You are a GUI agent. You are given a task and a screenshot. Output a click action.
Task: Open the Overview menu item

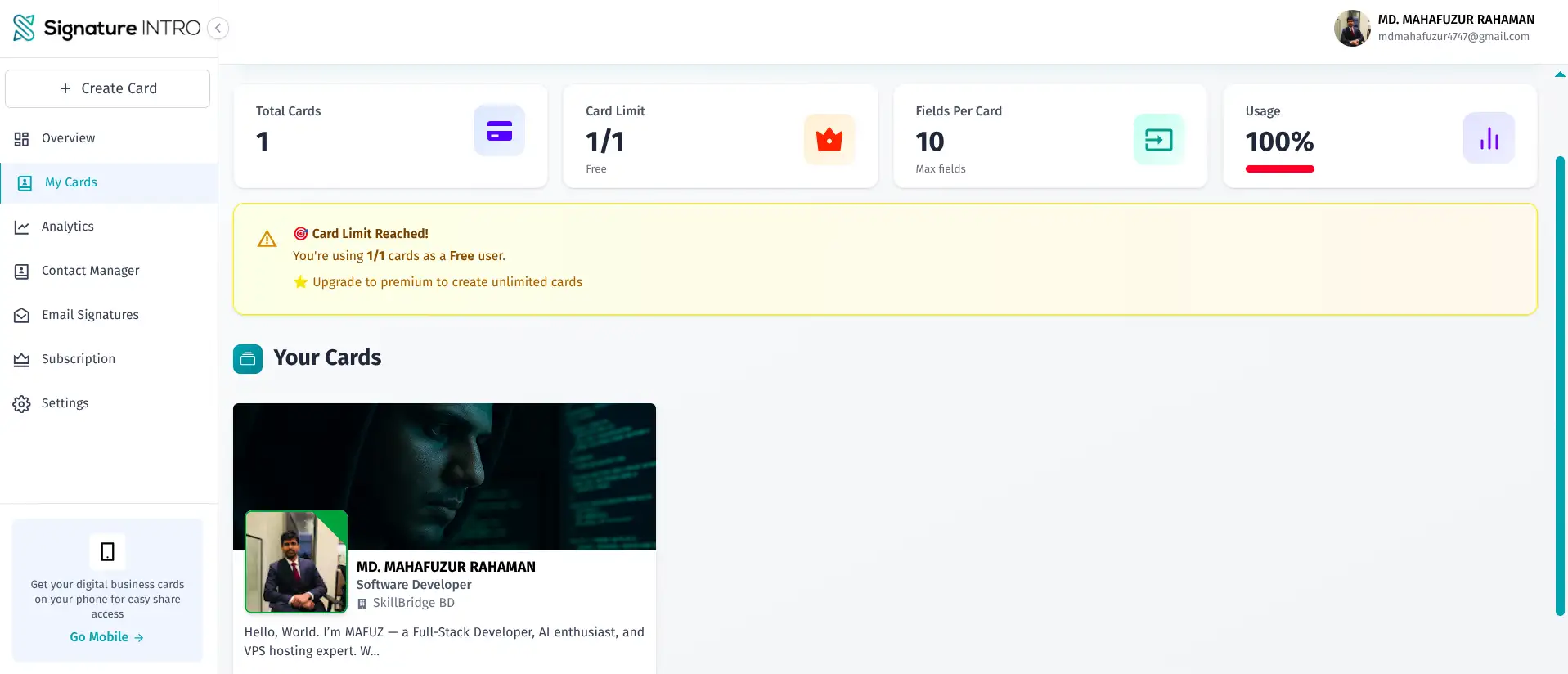(109, 138)
